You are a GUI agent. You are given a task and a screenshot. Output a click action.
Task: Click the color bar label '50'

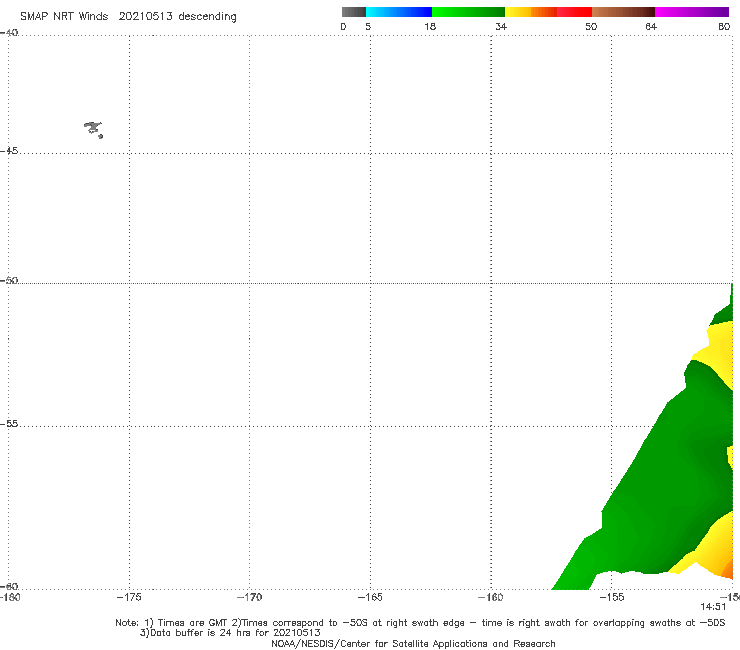pyautogui.click(x=591, y=26)
